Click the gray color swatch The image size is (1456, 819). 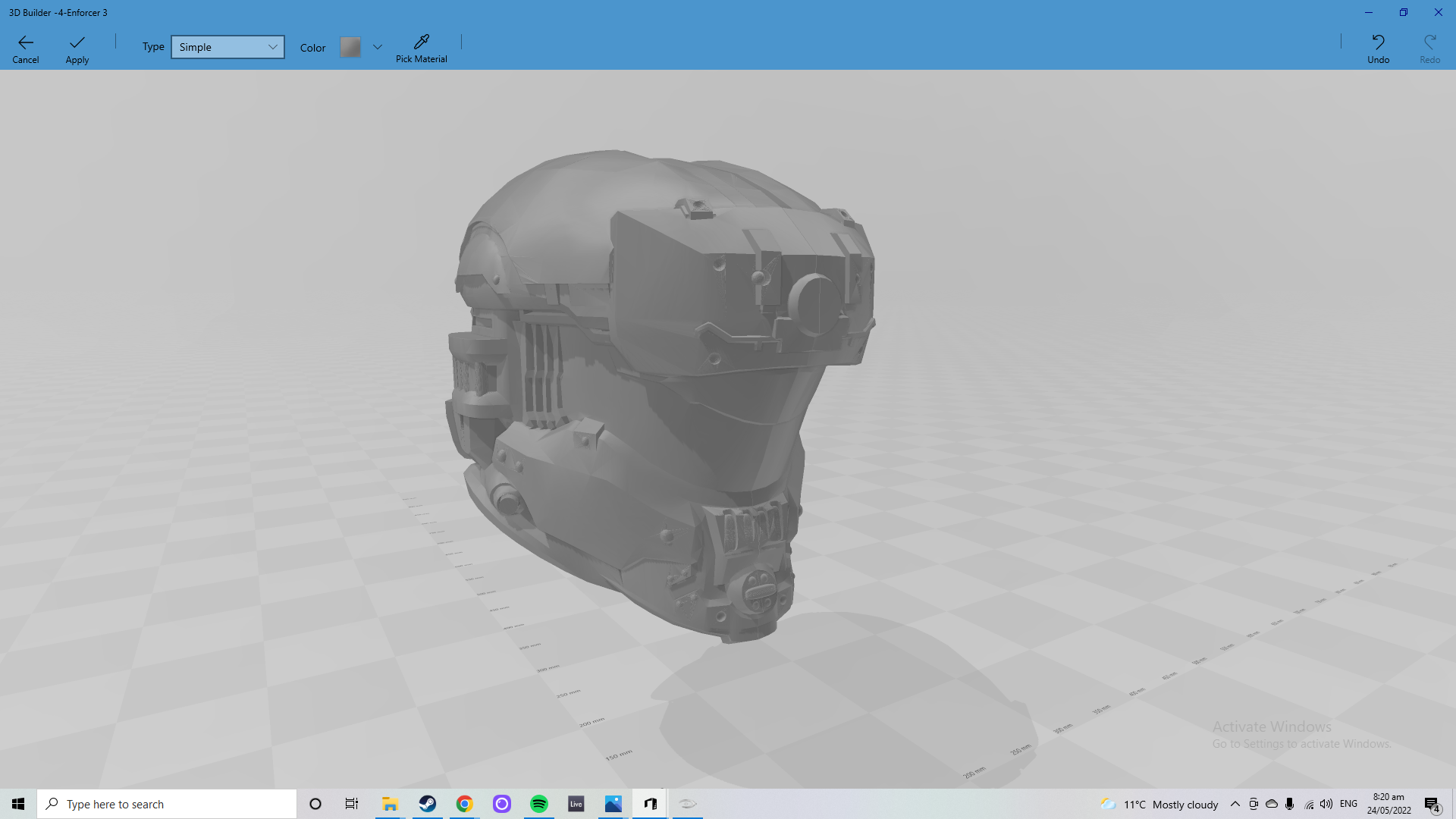coord(350,47)
